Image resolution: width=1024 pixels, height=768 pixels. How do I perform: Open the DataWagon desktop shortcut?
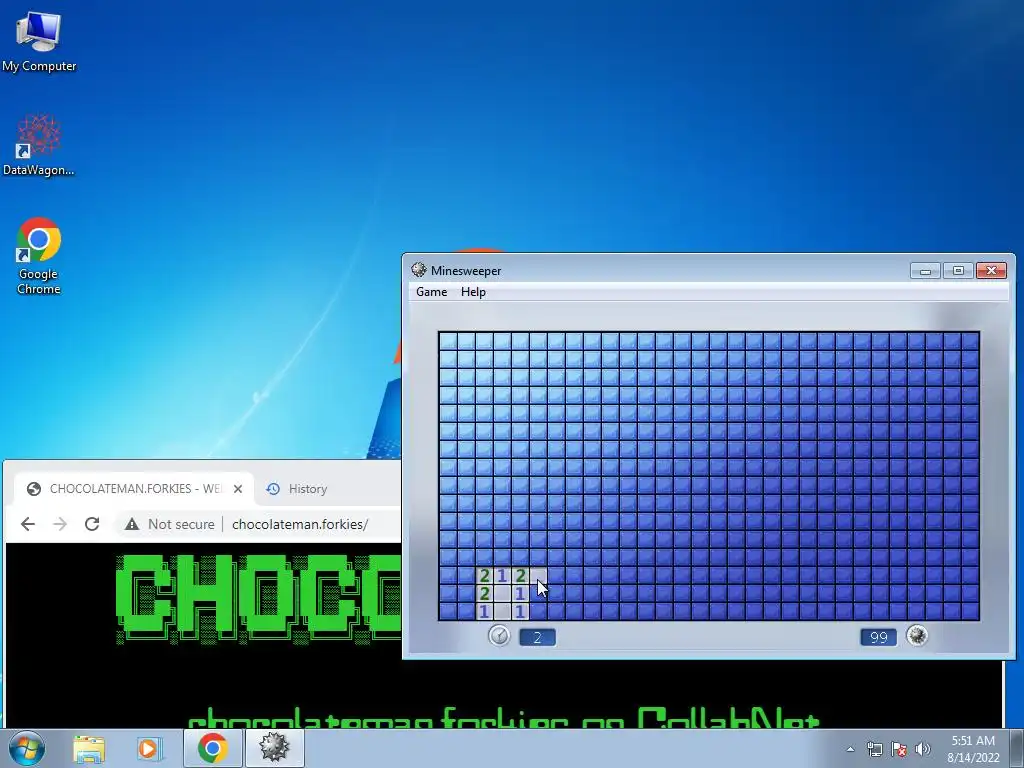[39, 145]
